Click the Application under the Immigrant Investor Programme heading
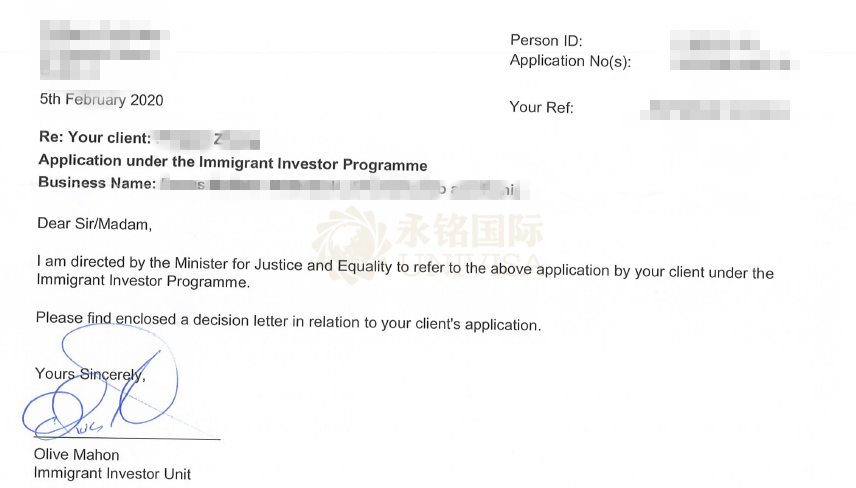Image resolution: width=856 pixels, height=488 pixels. click(232, 165)
